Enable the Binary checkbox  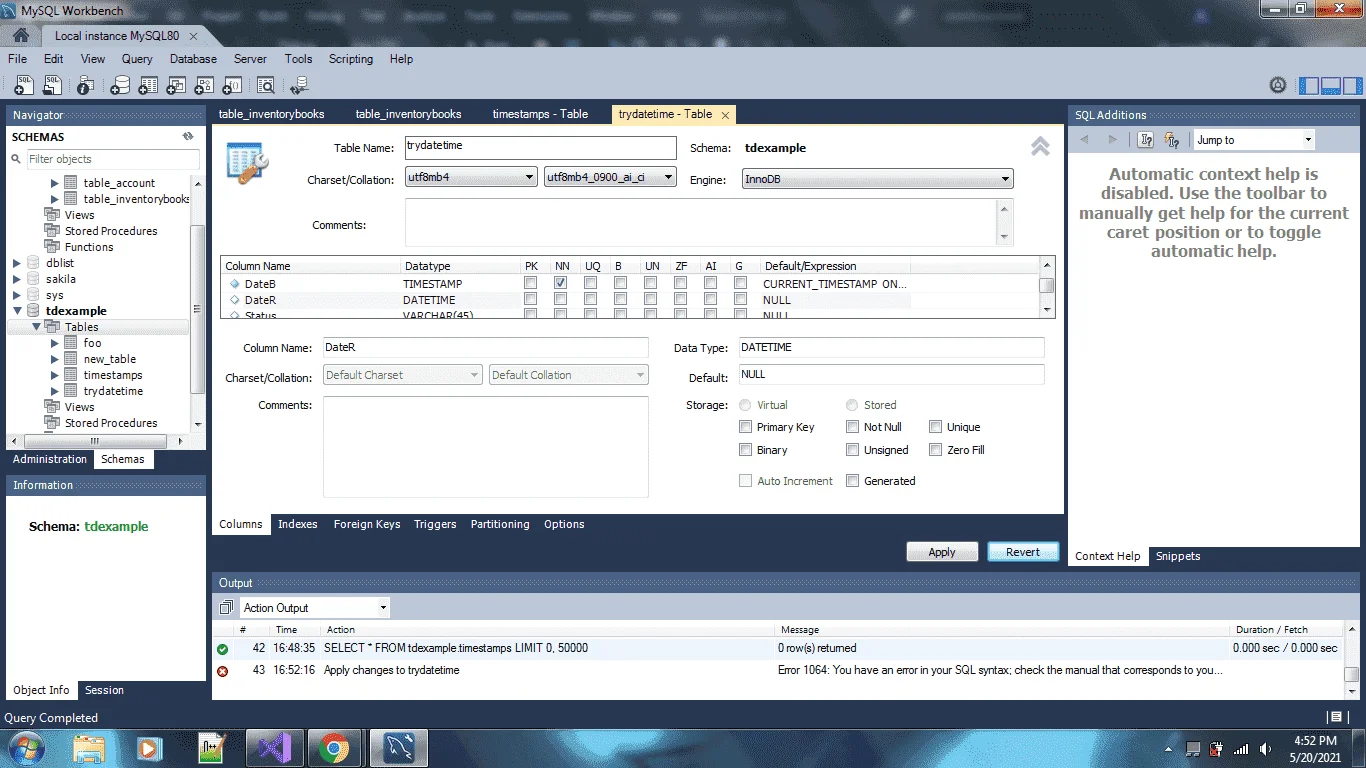[745, 450]
